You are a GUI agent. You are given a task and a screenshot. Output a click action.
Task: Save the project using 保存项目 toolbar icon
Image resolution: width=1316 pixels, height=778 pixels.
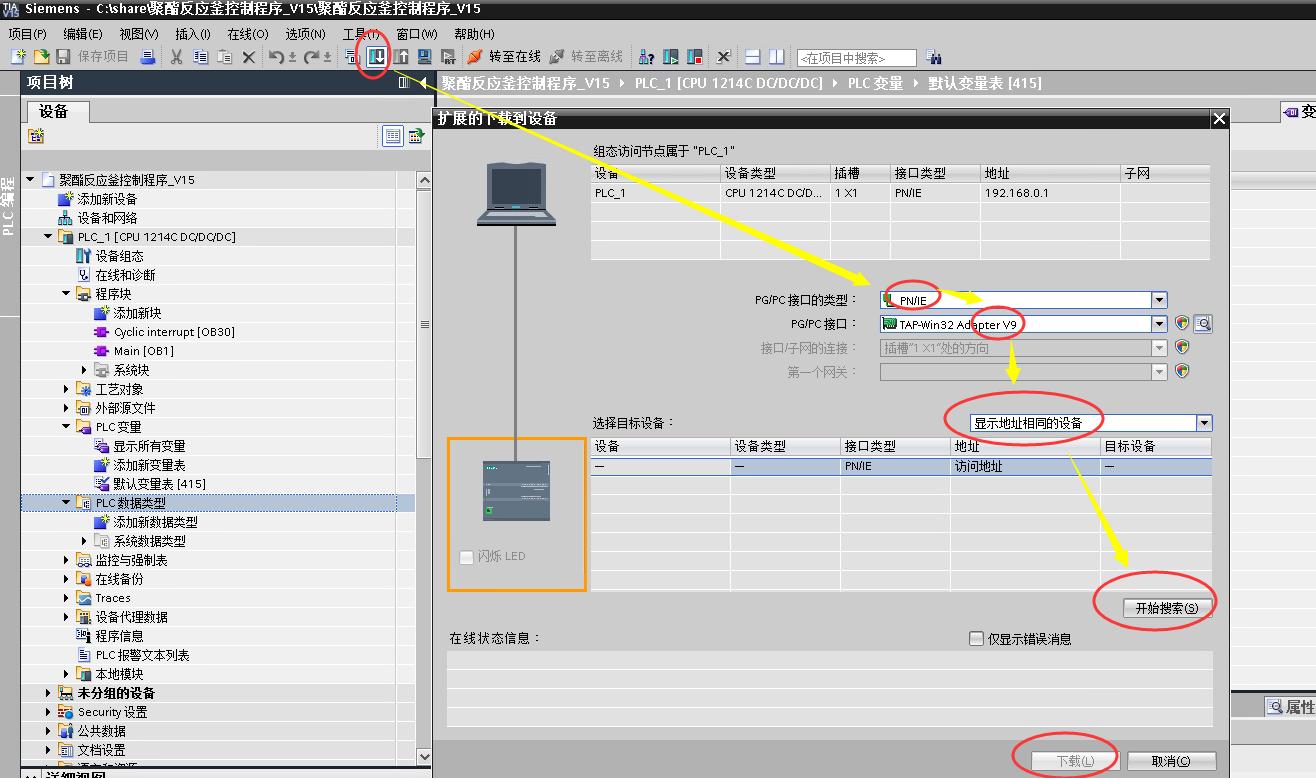coord(64,57)
